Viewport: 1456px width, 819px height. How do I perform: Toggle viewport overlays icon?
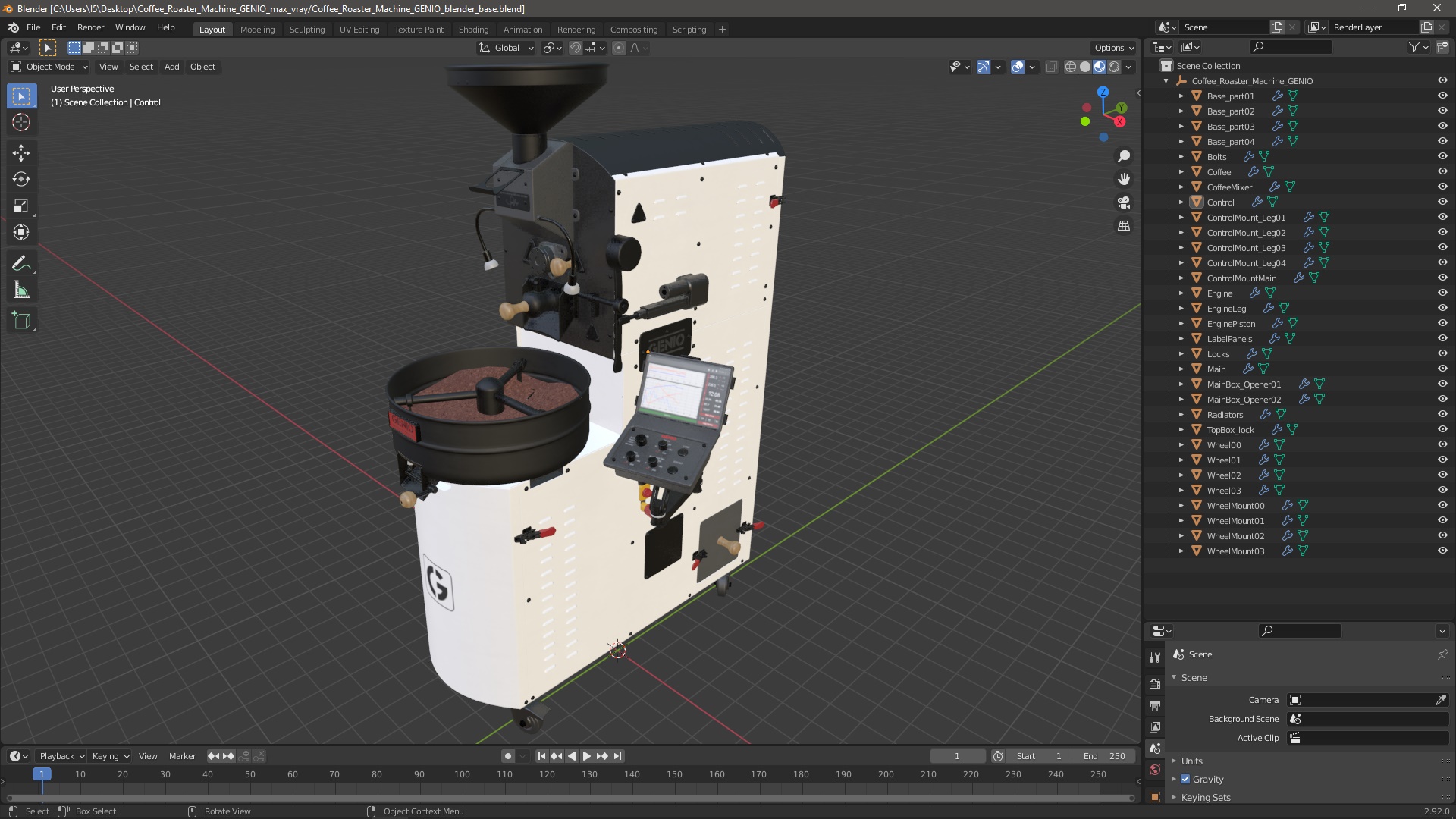click(x=1018, y=67)
